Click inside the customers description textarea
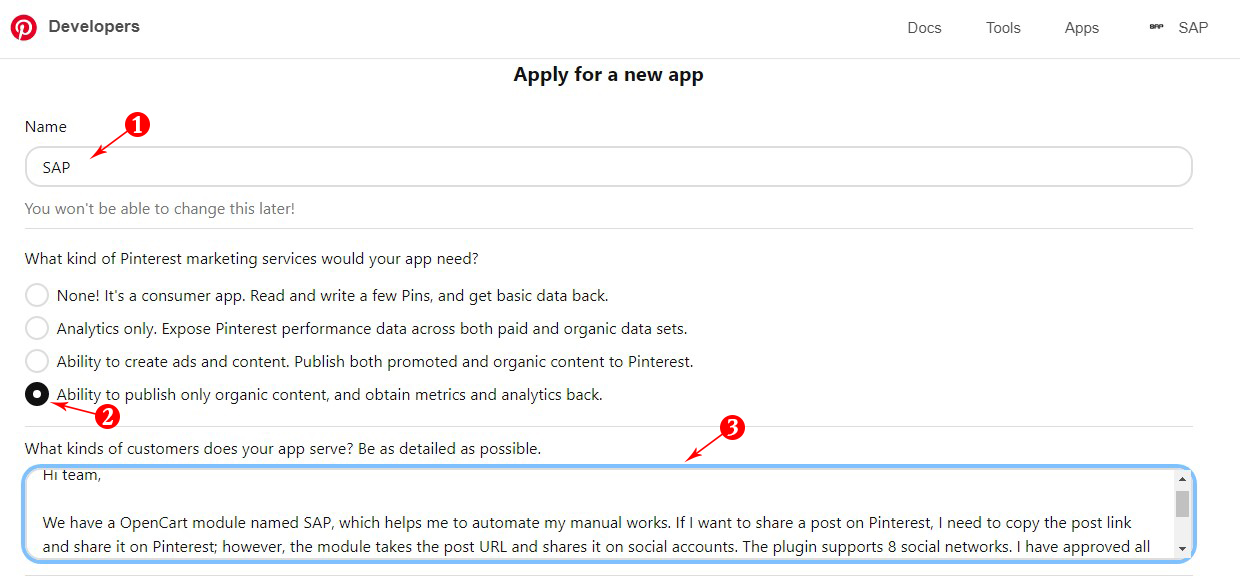Viewport: 1240px width, 577px height. pyautogui.click(x=600, y=513)
